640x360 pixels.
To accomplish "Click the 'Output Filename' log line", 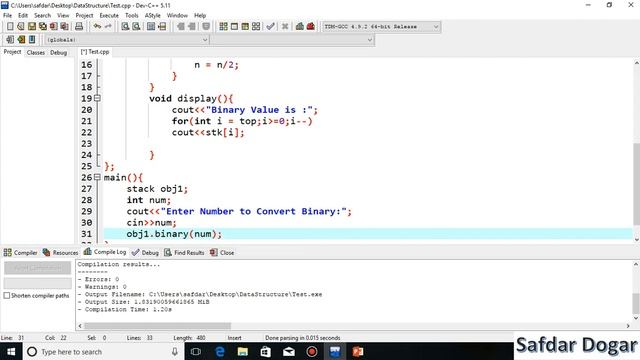I will [200, 294].
